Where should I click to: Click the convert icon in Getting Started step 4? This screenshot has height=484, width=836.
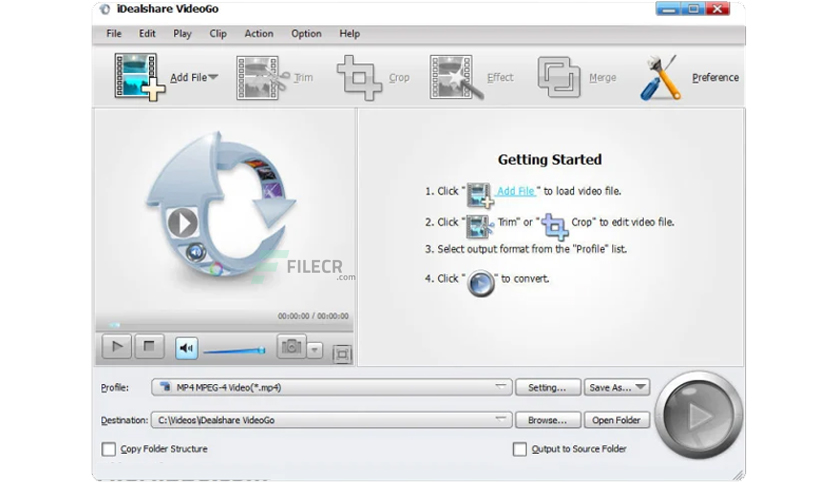pos(480,283)
